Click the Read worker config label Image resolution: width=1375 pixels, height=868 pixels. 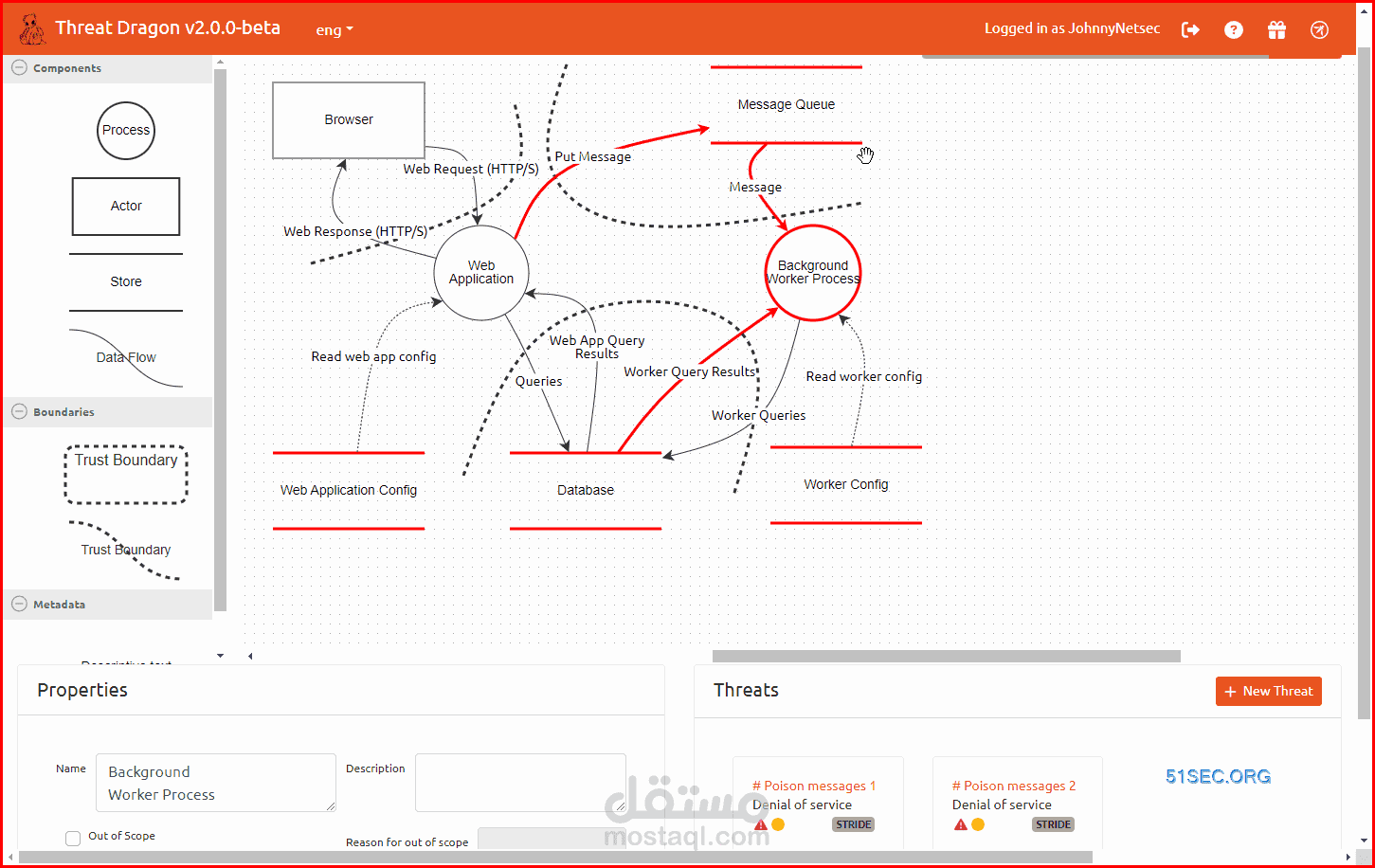tap(864, 377)
